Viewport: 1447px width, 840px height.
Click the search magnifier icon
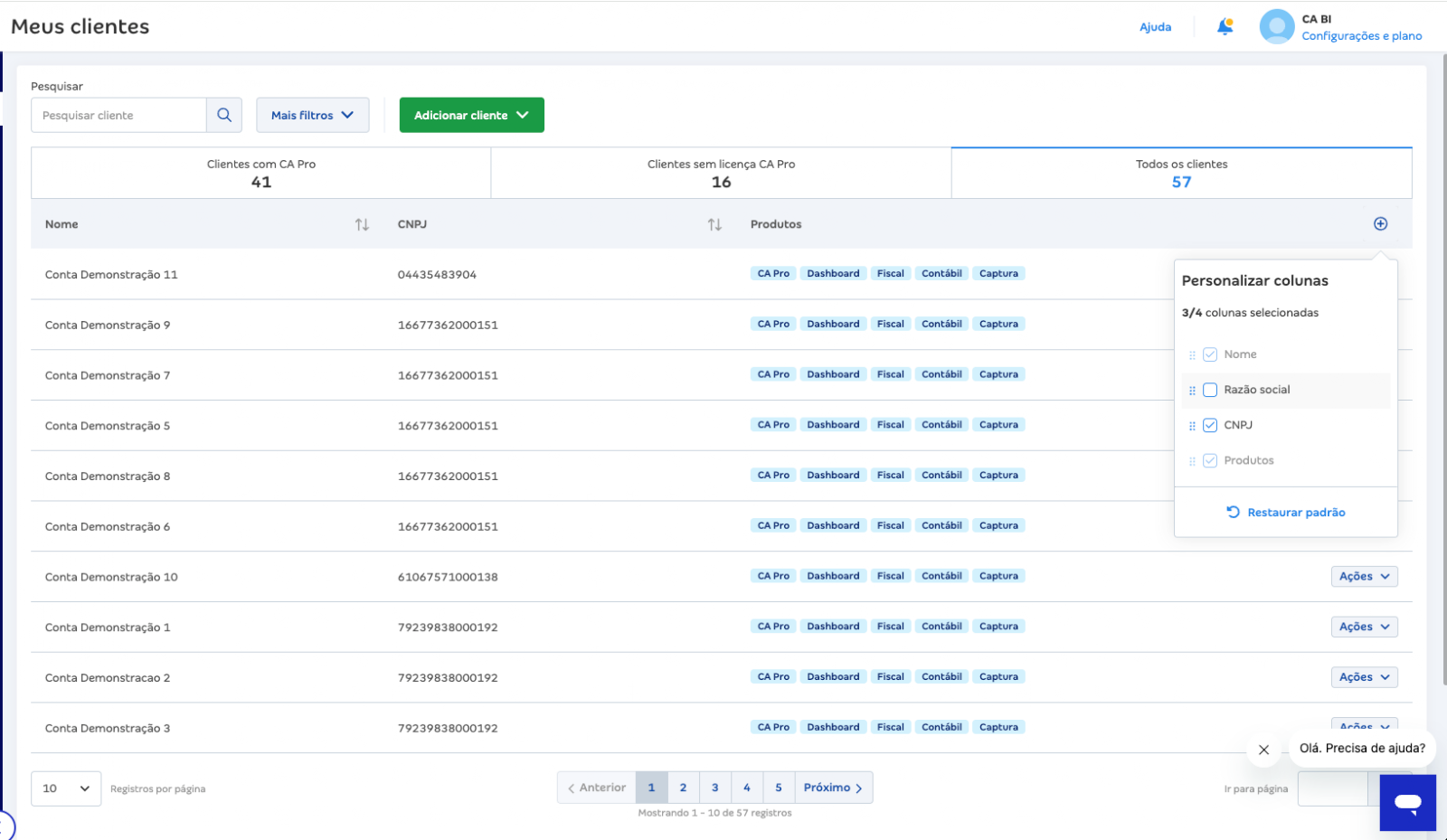pyautogui.click(x=224, y=115)
